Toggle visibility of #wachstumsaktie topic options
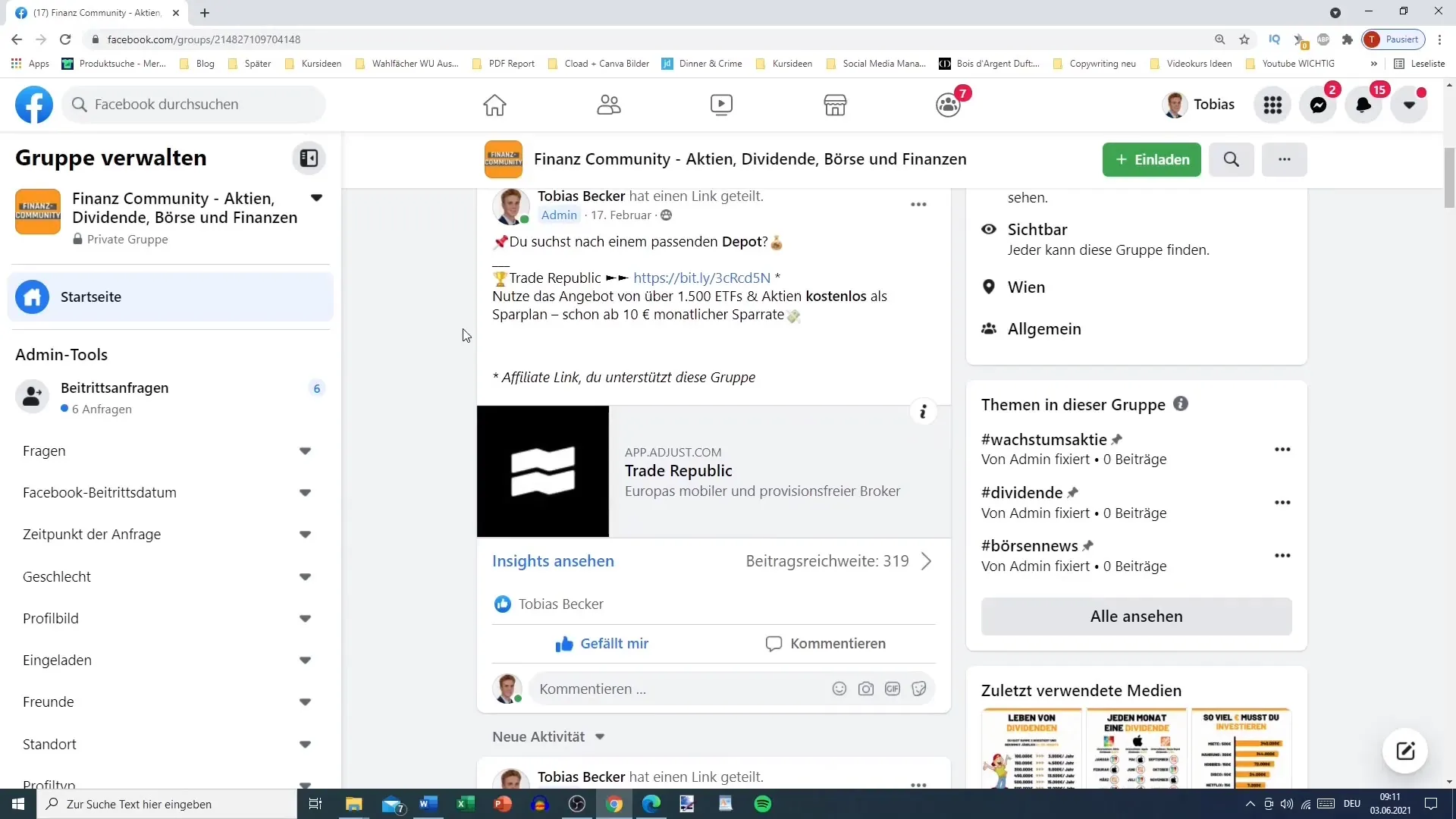Image resolution: width=1456 pixels, height=819 pixels. (x=1283, y=449)
